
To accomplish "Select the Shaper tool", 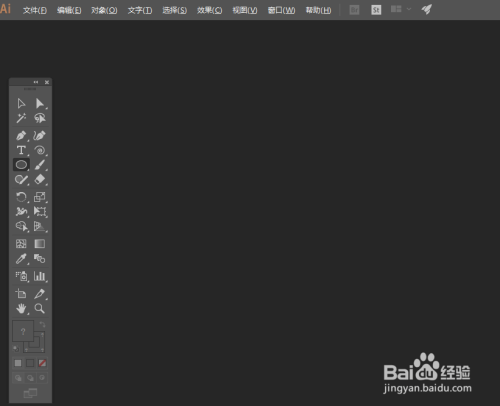I will tap(21, 179).
